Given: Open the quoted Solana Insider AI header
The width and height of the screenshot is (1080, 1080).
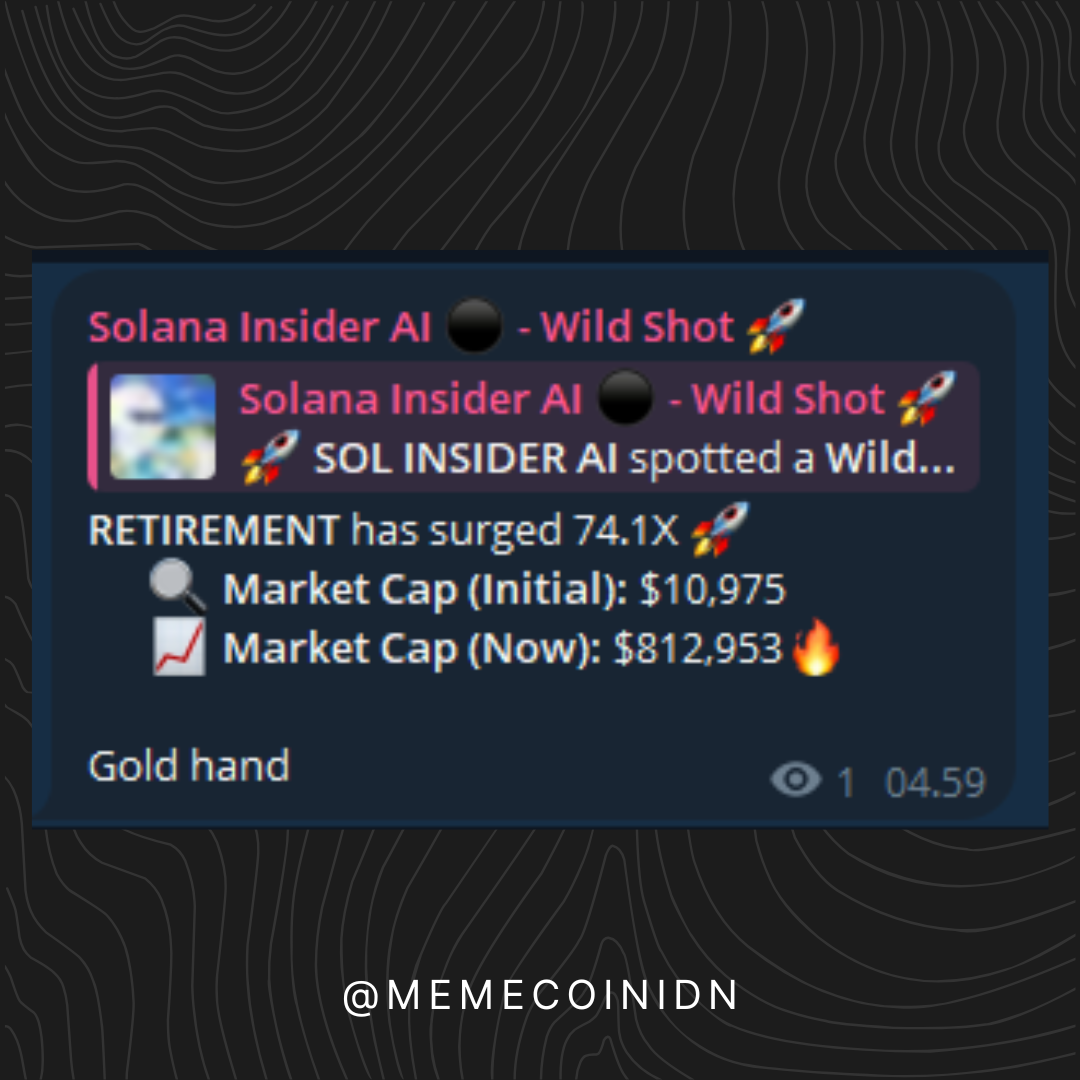Looking at the screenshot, I should [597, 398].
